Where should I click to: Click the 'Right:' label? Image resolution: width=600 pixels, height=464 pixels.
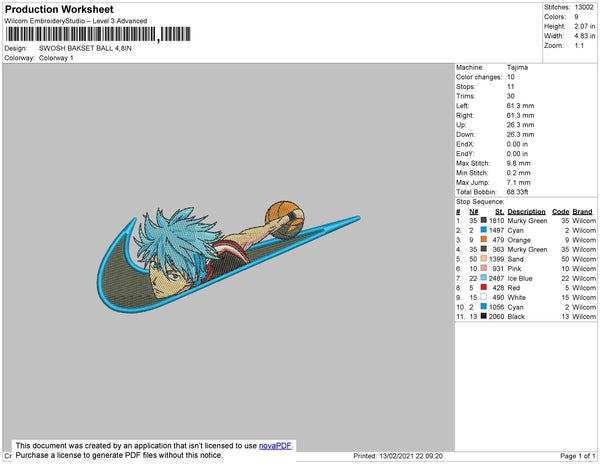(465, 115)
